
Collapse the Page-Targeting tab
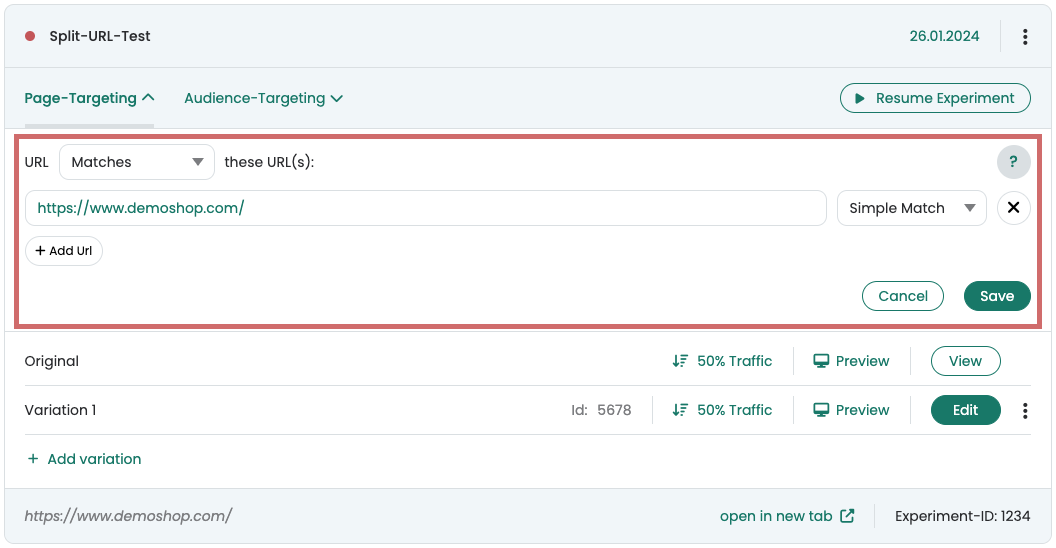pos(89,98)
